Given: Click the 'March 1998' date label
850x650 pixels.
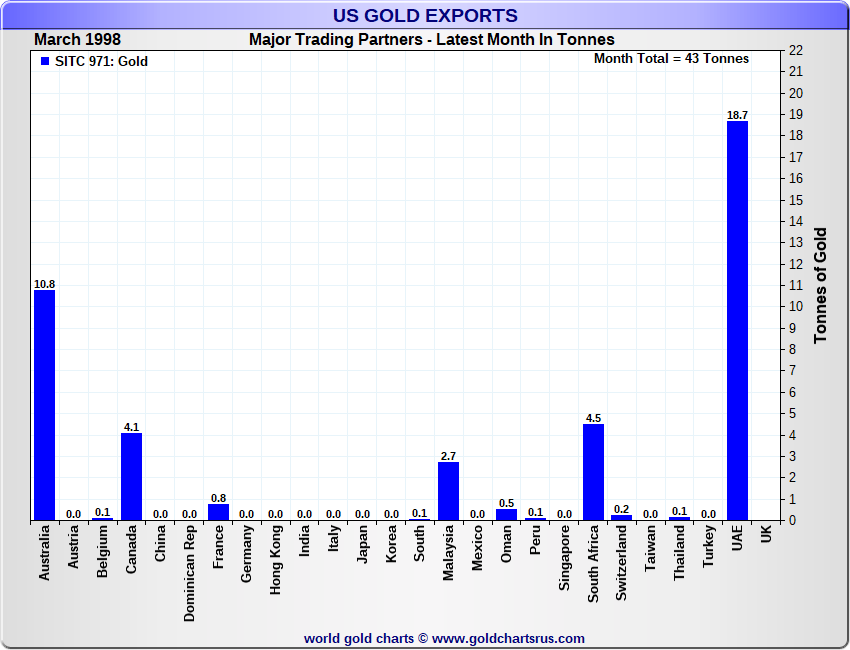Looking at the screenshot, I should (78, 40).
